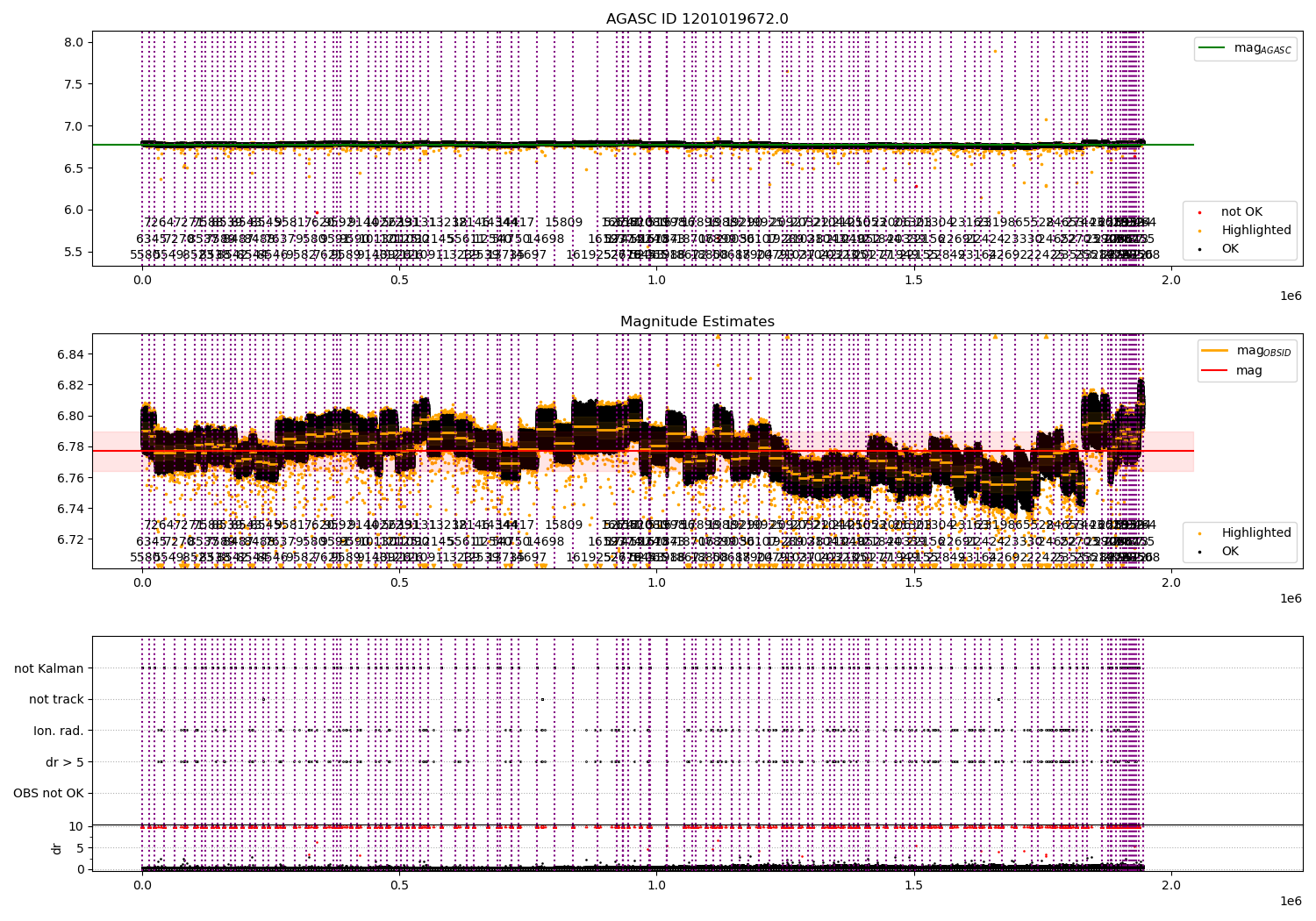Click the 8.0 y-axis tick label

point(75,42)
